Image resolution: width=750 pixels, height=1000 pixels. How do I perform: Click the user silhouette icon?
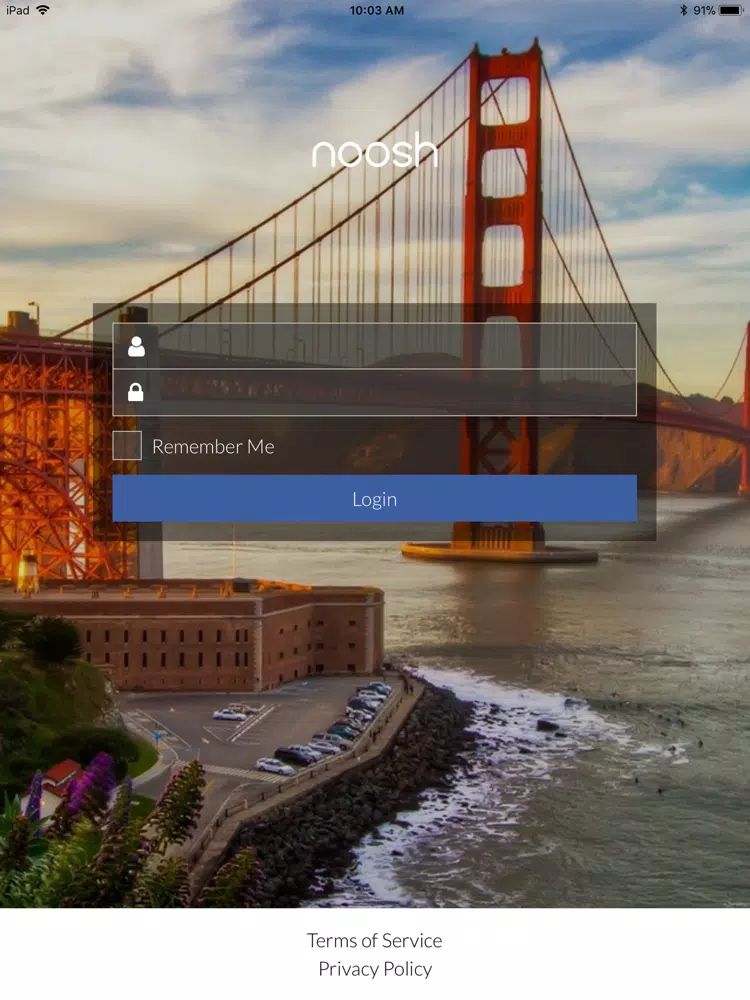136,346
